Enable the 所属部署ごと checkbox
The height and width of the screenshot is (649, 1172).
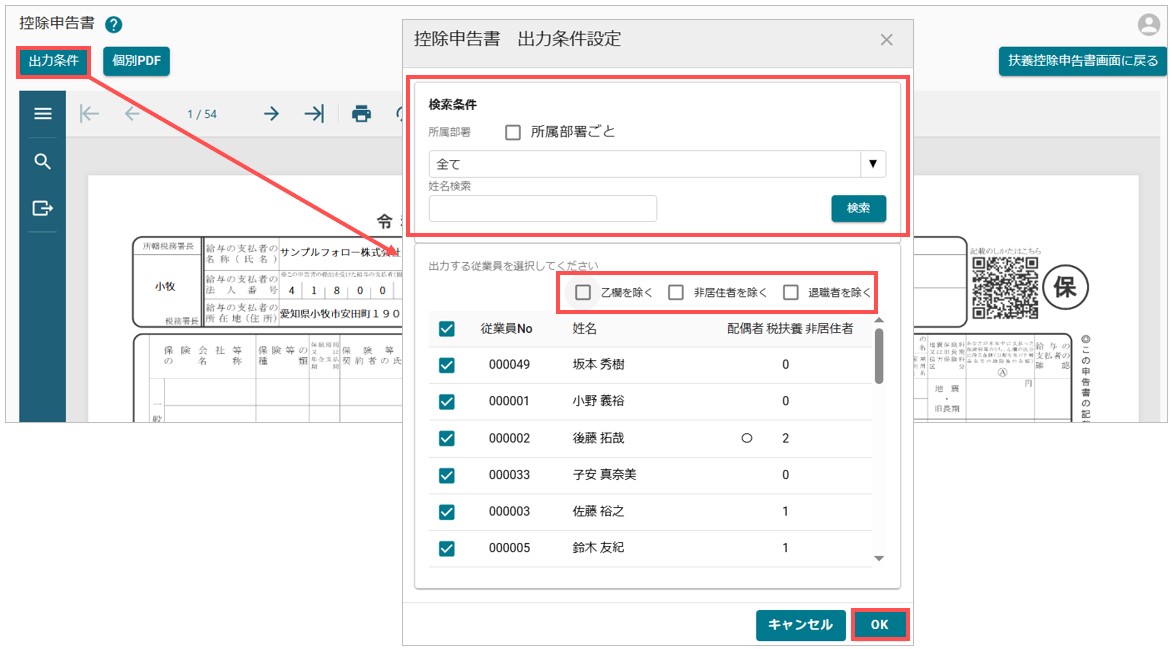pyautogui.click(x=513, y=132)
